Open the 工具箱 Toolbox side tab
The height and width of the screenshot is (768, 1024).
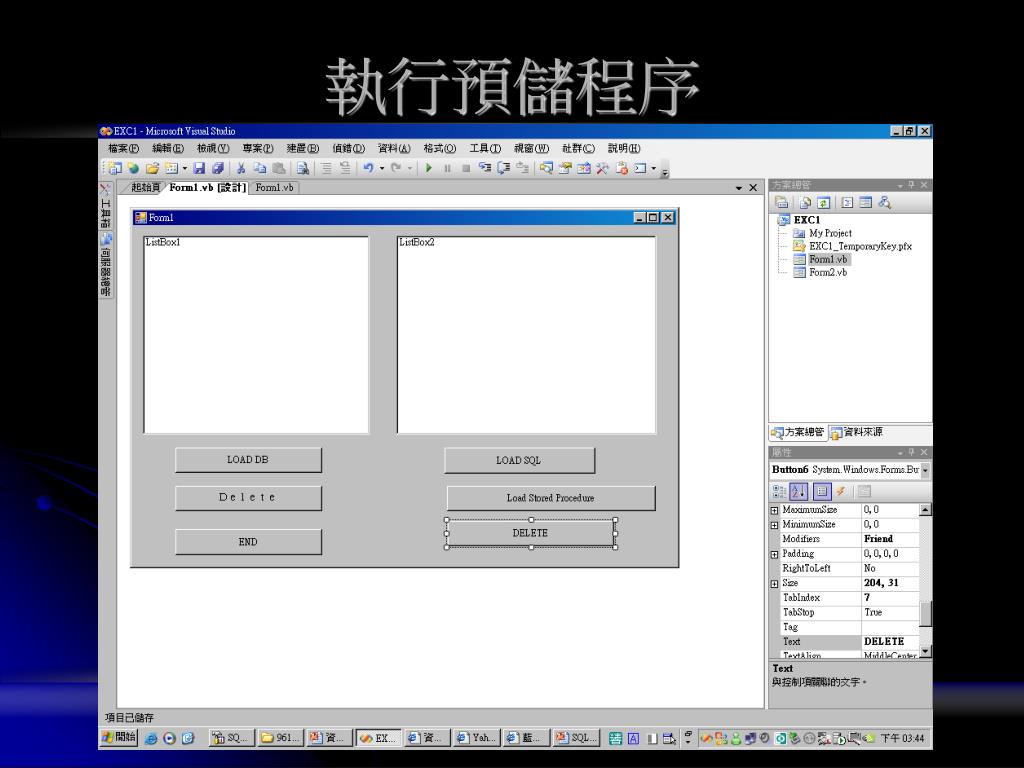pyautogui.click(x=105, y=206)
